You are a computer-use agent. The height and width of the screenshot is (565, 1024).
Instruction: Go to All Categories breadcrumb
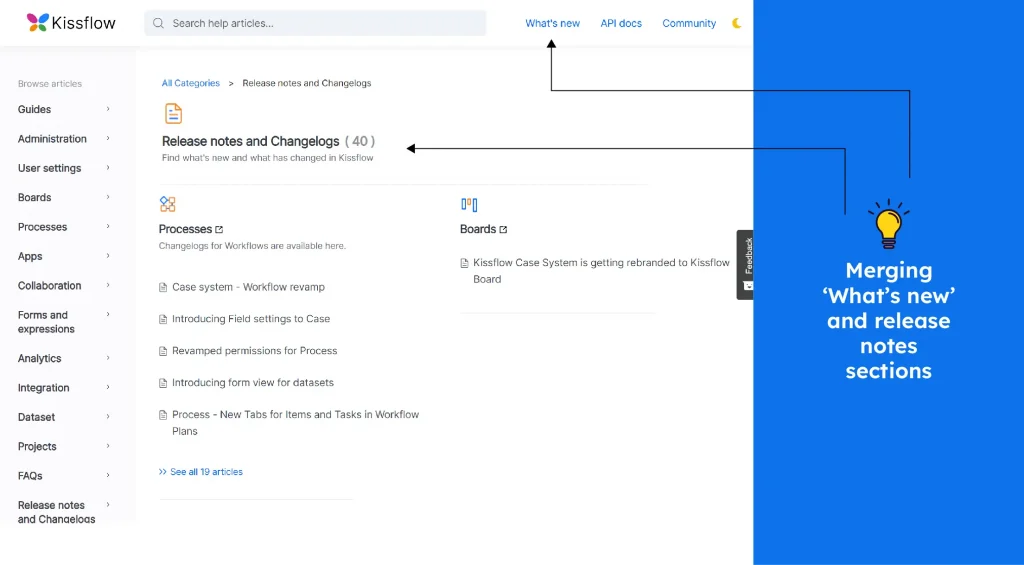pos(191,83)
